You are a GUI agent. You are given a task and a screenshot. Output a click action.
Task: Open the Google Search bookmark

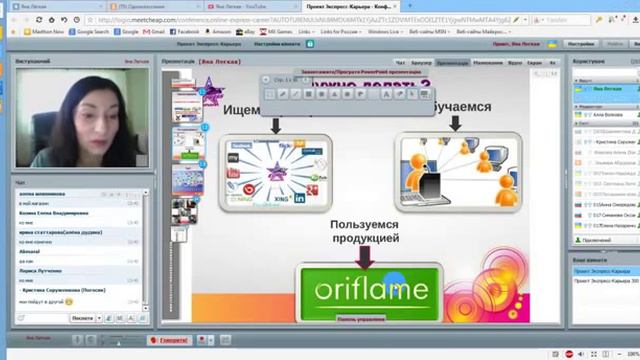89,31
